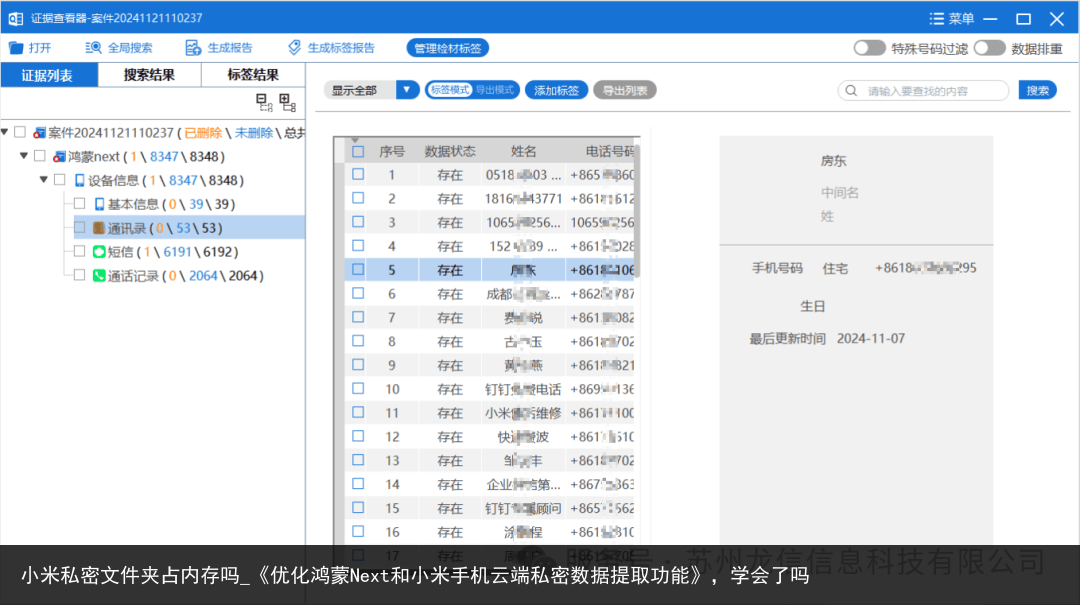Image resolution: width=1080 pixels, height=605 pixels.
Task: Sort by the 序号 column header
Action: (392, 152)
